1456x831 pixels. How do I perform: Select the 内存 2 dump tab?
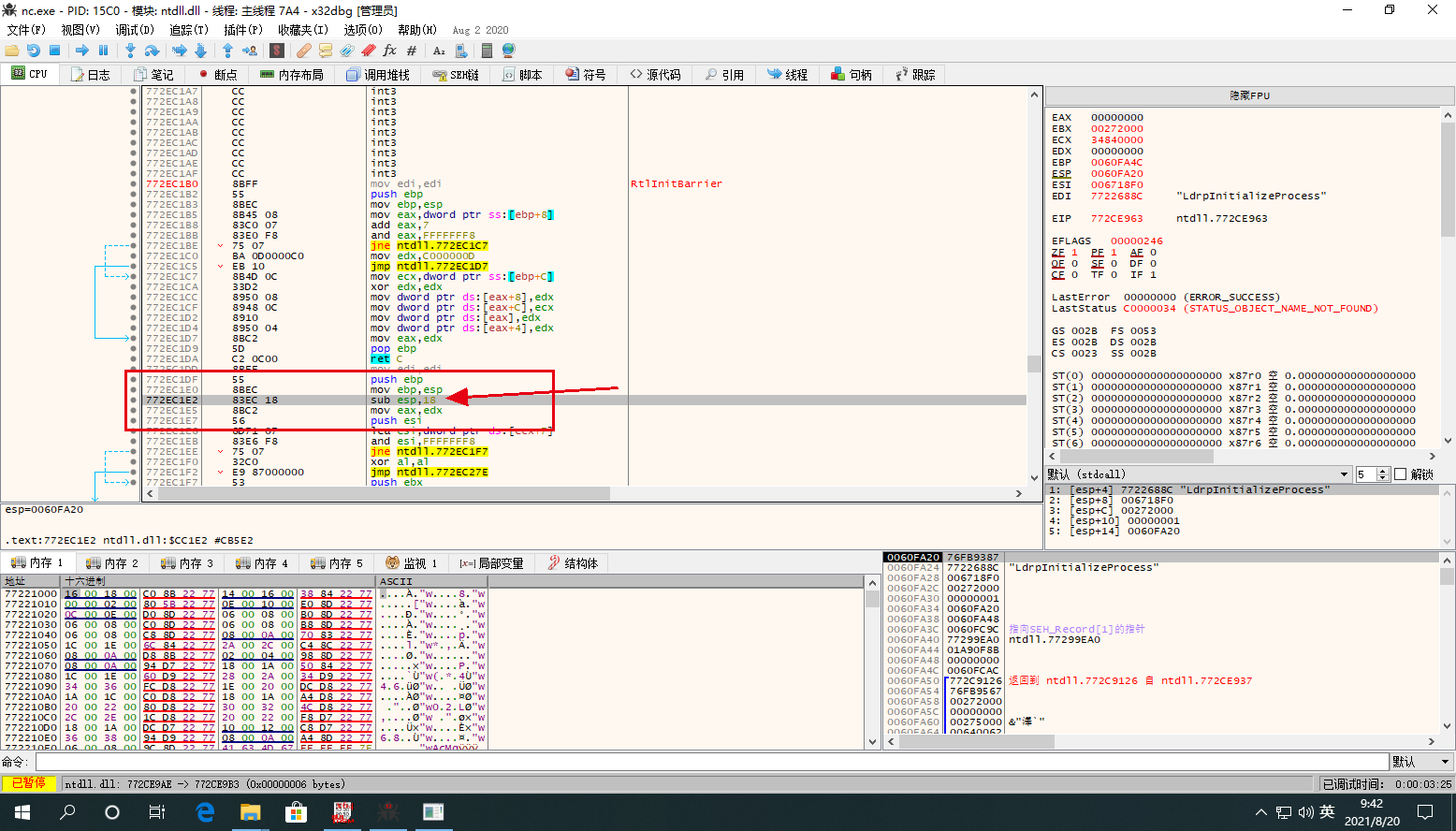pos(112,562)
